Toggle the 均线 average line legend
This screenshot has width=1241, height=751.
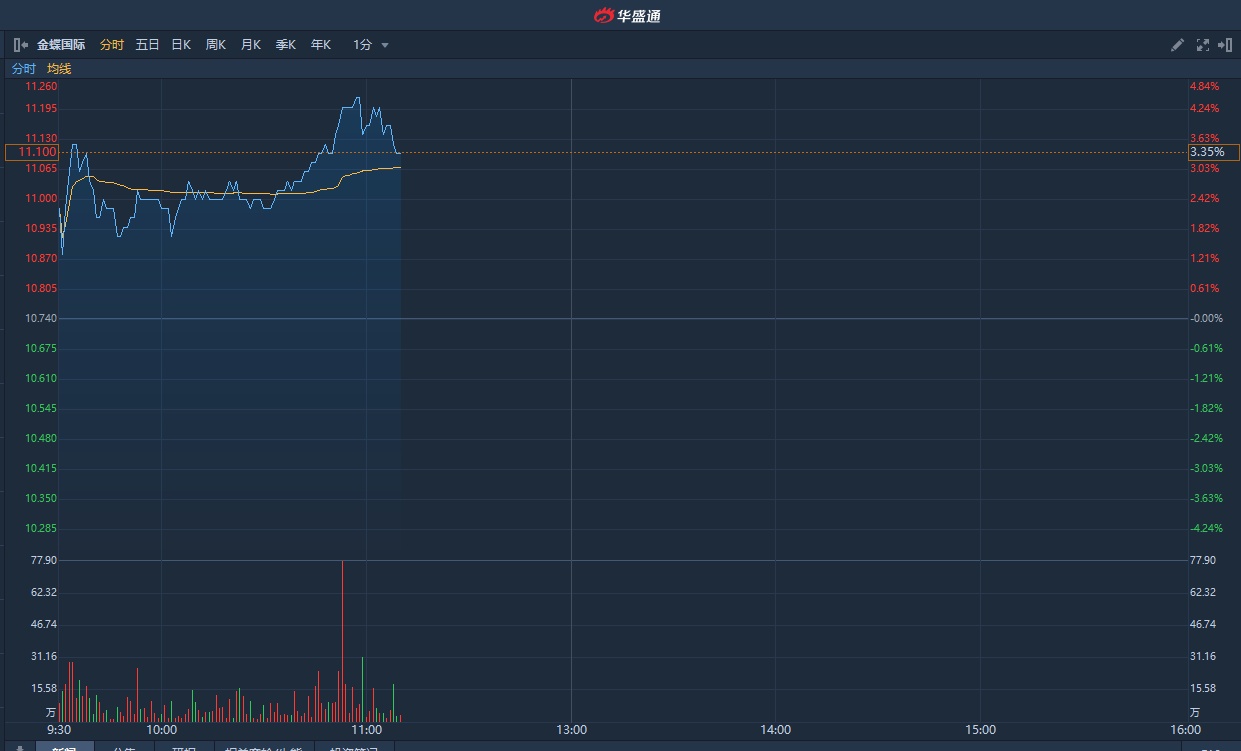[59, 69]
